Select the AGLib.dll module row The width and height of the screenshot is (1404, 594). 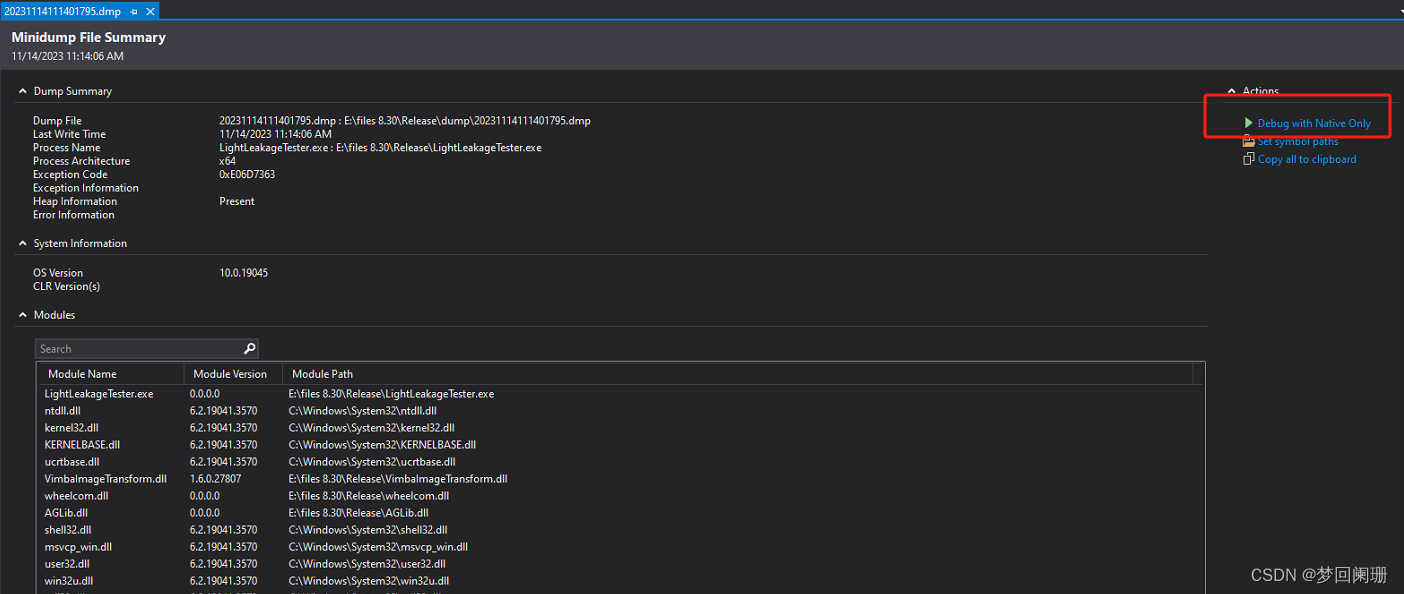pyautogui.click(x=620, y=513)
